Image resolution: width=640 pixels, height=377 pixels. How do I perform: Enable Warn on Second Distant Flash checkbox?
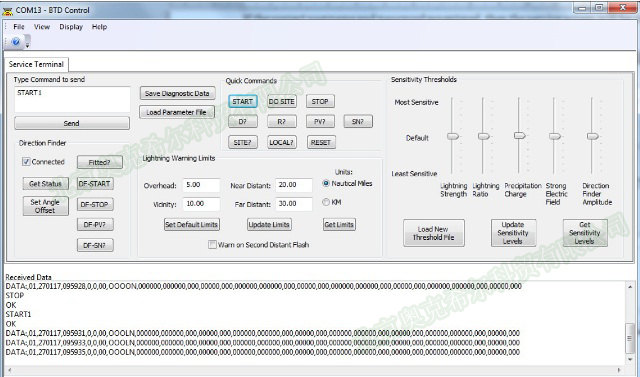(212, 245)
